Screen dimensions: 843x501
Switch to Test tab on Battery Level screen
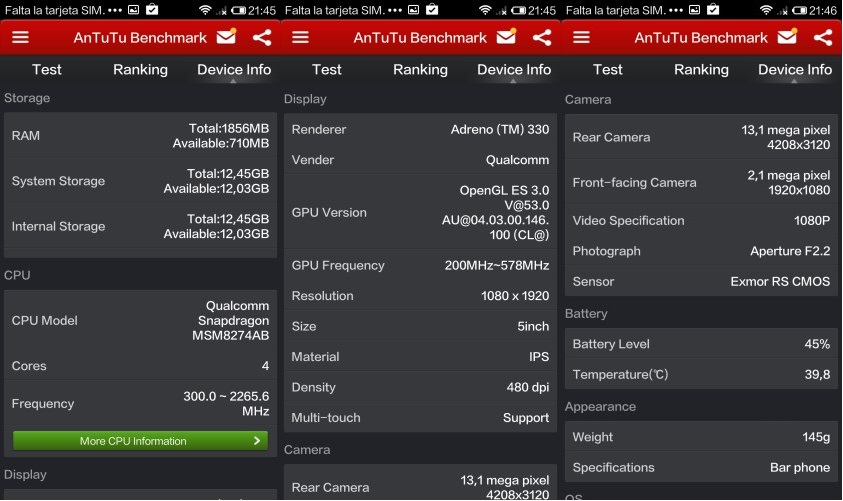608,70
